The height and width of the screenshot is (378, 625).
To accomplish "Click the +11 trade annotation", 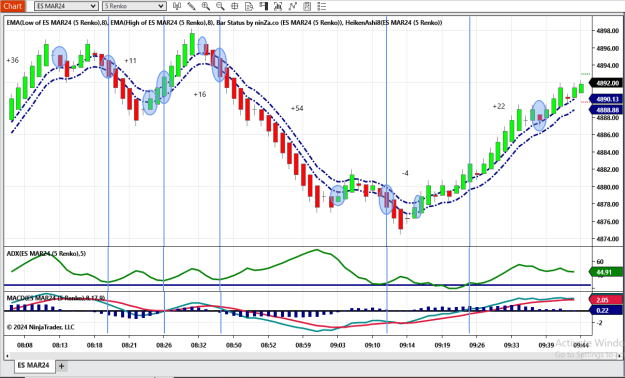I will [x=130, y=61].
